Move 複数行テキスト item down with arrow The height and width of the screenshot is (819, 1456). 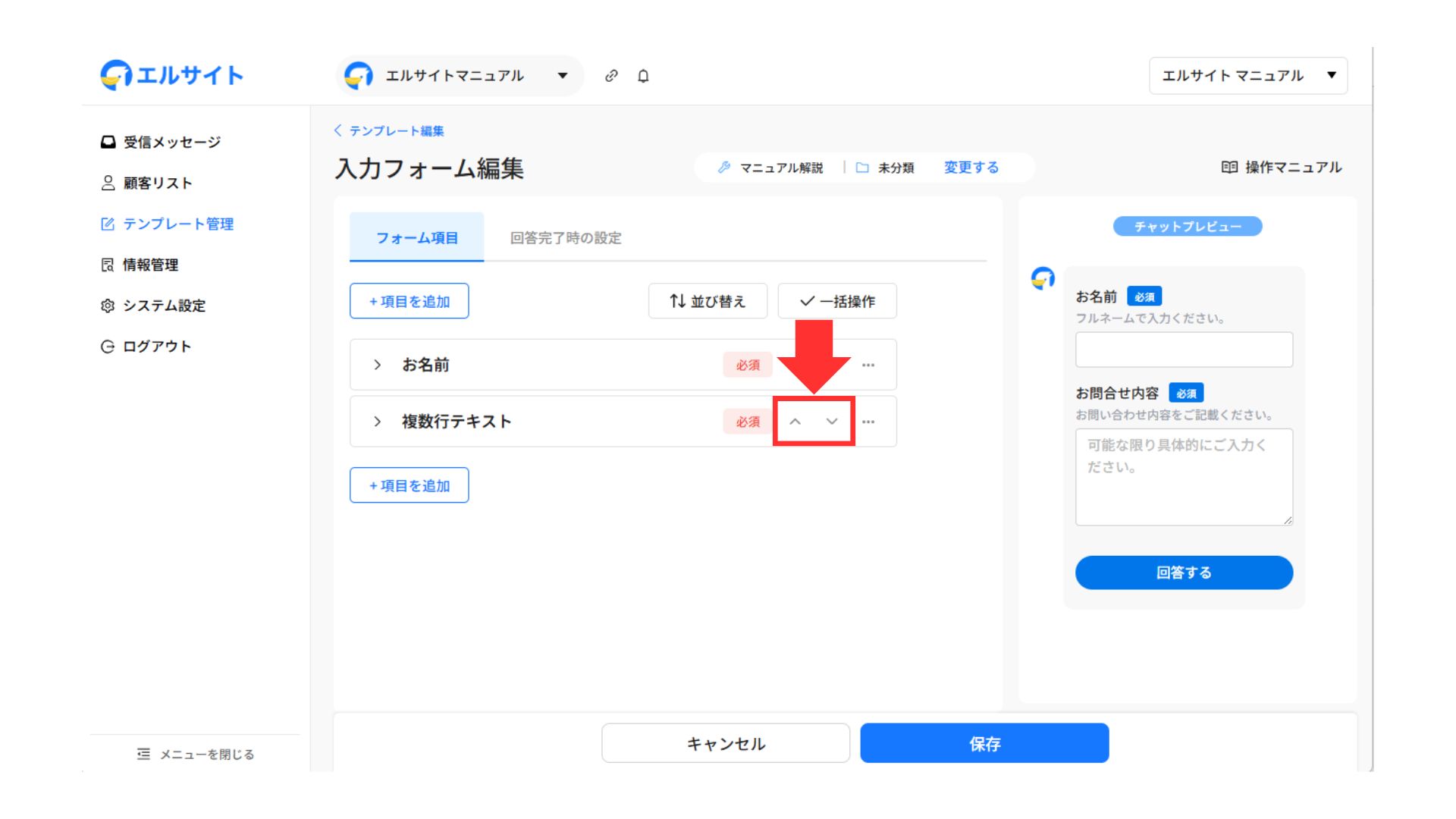tap(832, 422)
